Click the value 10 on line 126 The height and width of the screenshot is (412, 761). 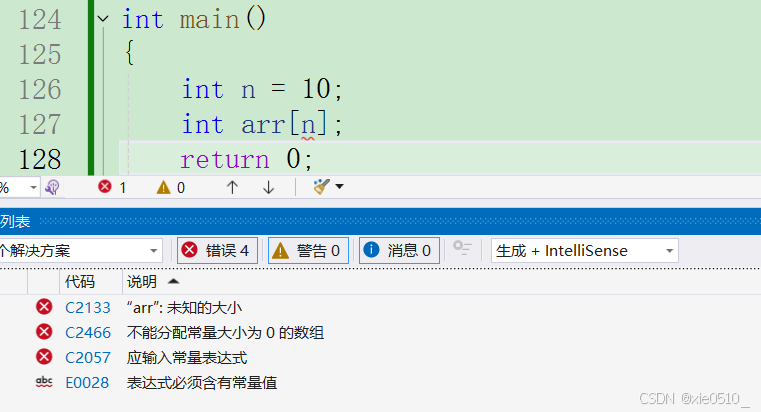[x=316, y=89]
